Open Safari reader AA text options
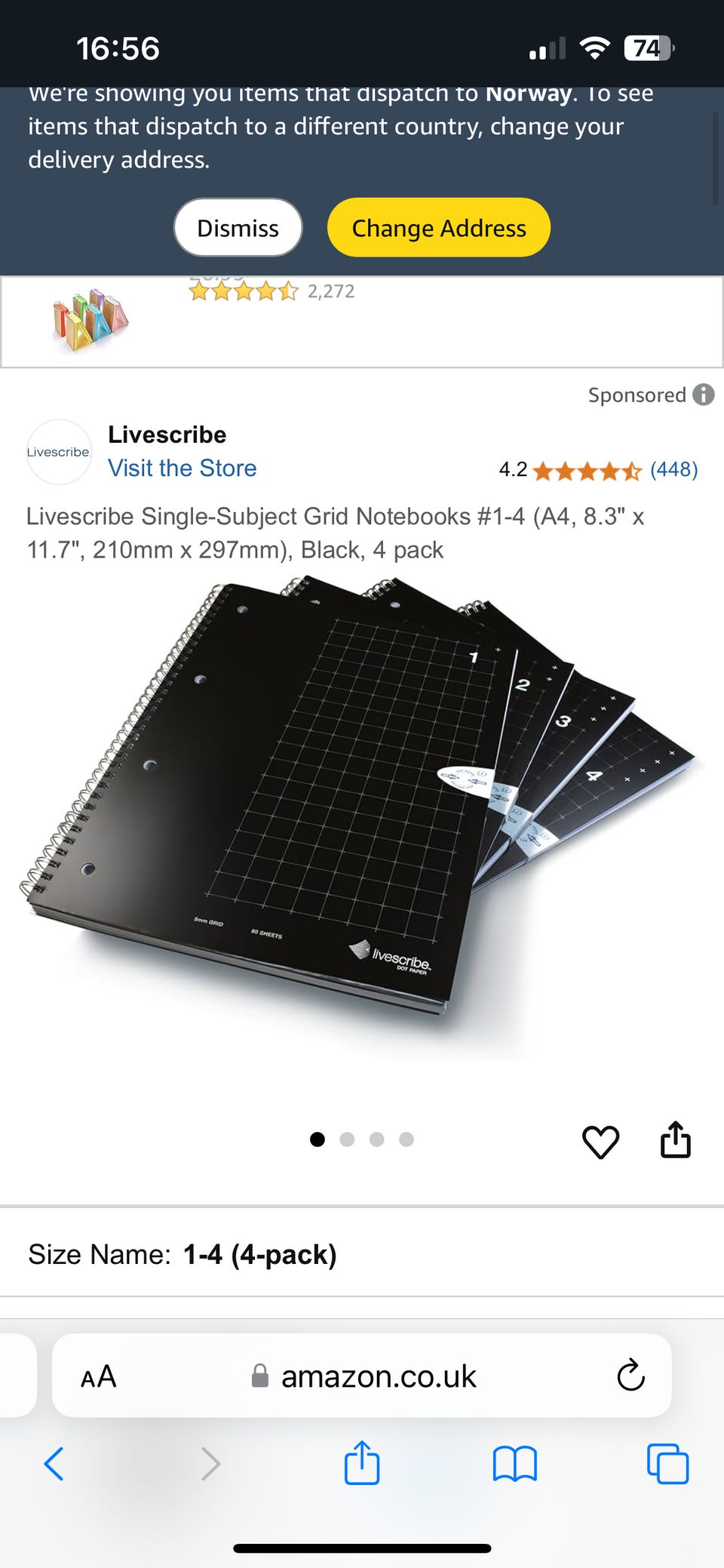This screenshot has height=1568, width=724. click(x=99, y=1376)
